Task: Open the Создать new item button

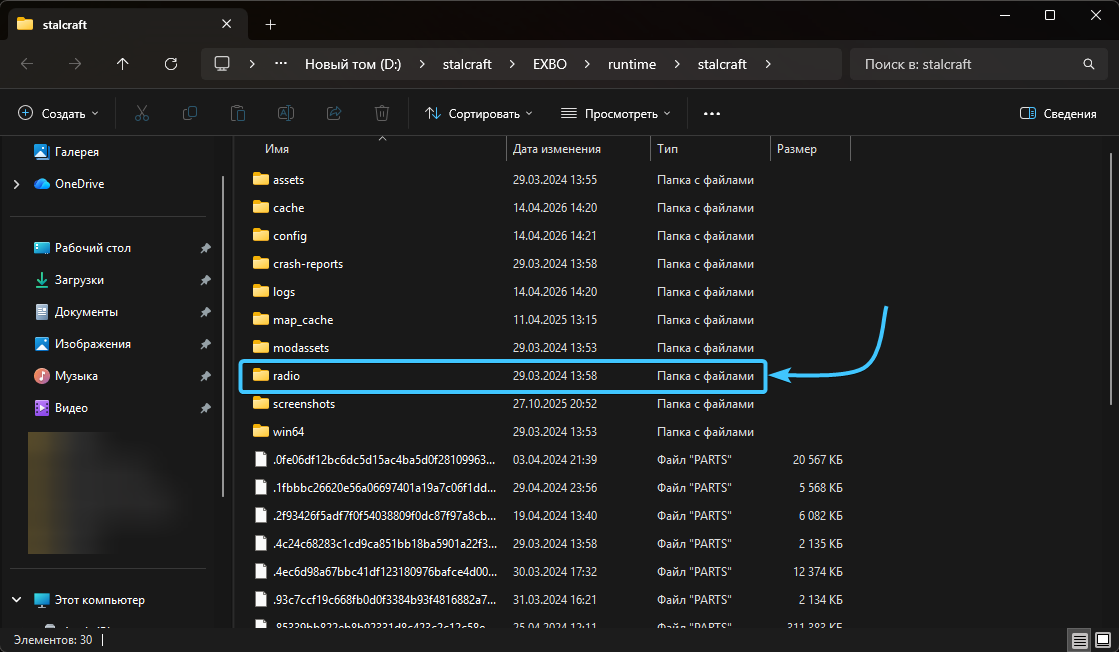Action: [x=58, y=114]
